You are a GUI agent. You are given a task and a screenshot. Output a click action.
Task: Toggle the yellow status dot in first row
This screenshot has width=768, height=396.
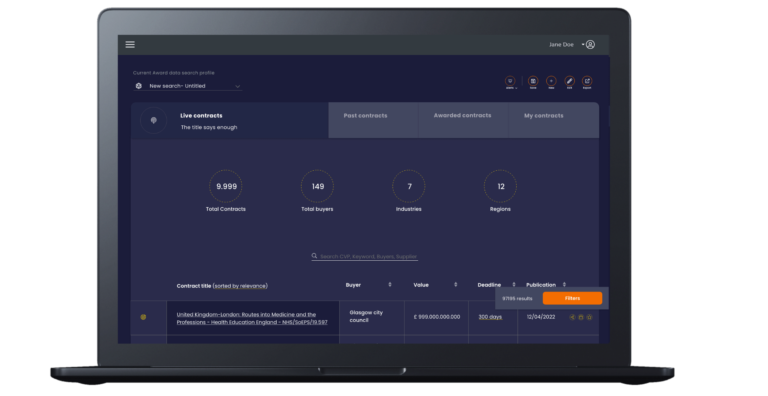(144, 317)
